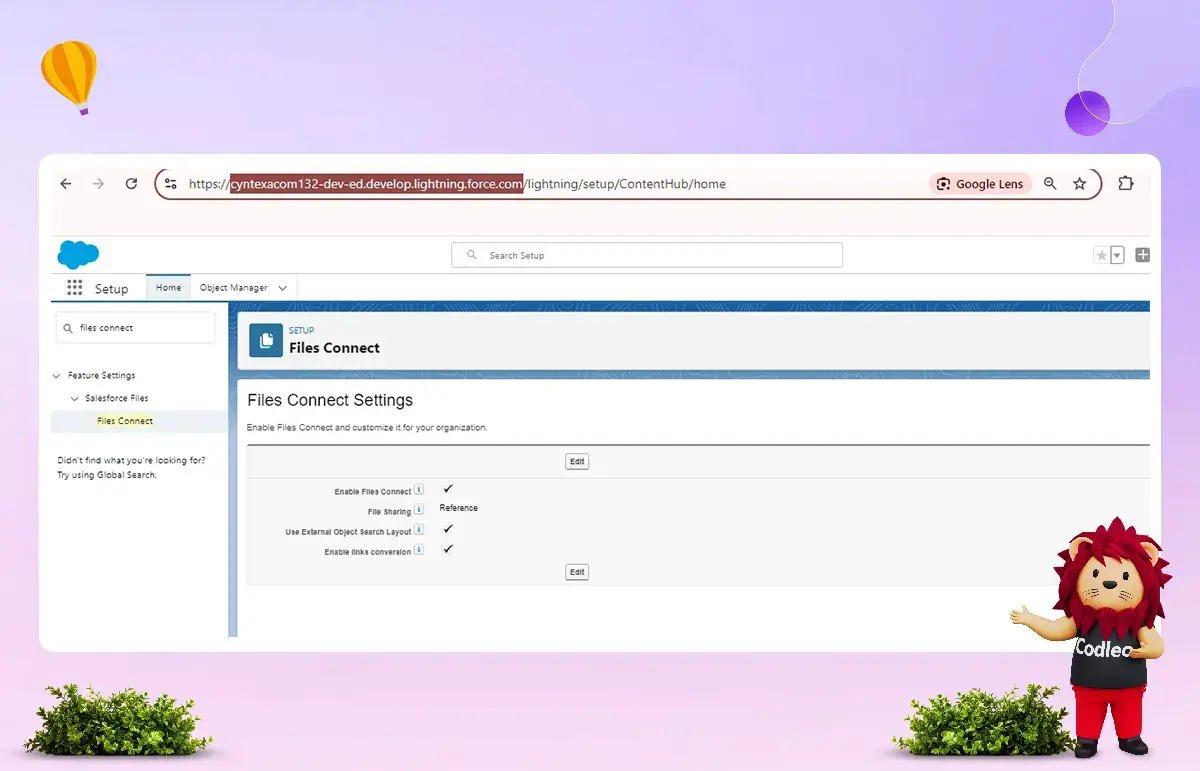
Task: Click the bottom Edit button
Action: 577,572
